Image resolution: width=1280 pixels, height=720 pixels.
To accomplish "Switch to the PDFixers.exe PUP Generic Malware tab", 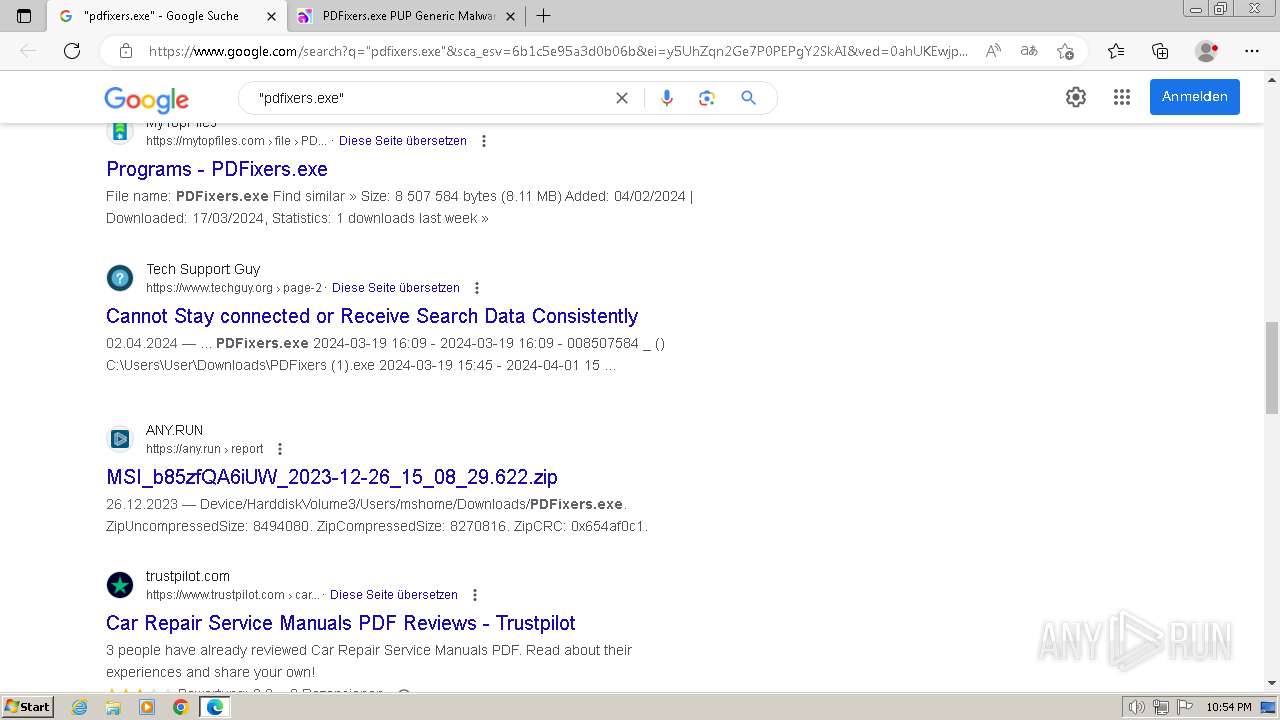I will tap(406, 16).
